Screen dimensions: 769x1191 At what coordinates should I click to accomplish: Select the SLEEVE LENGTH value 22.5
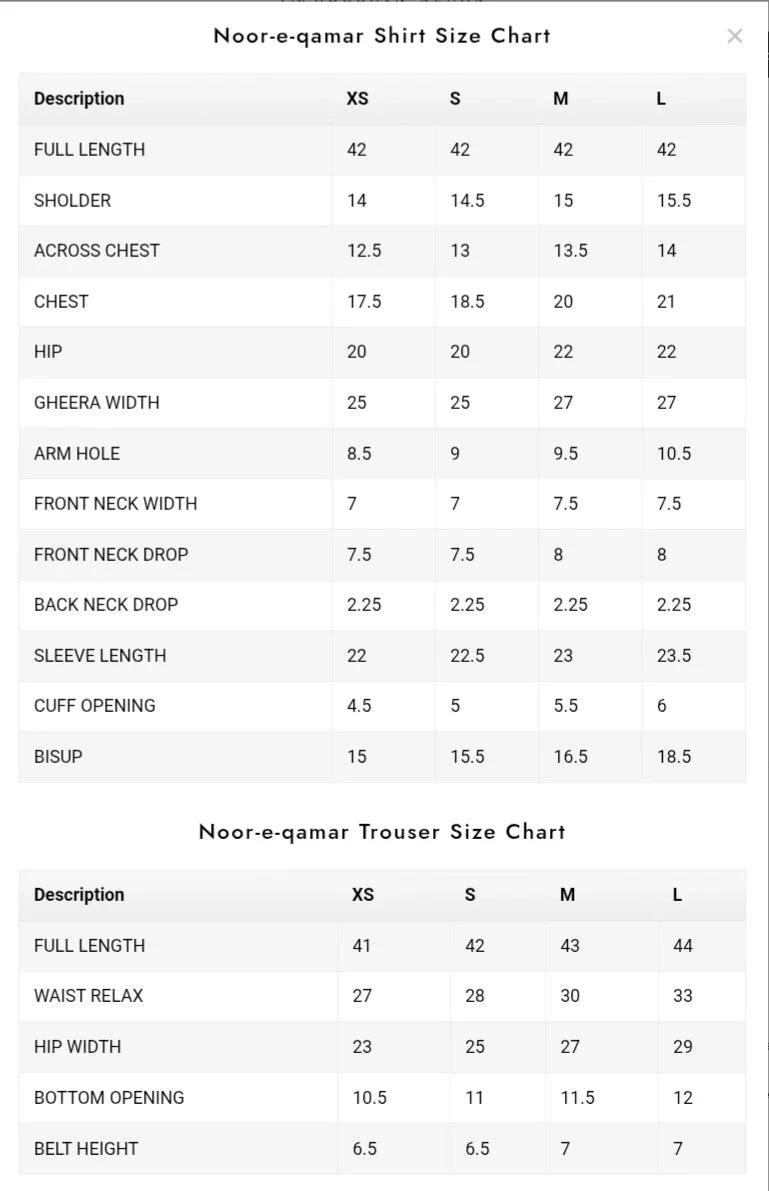(x=467, y=656)
